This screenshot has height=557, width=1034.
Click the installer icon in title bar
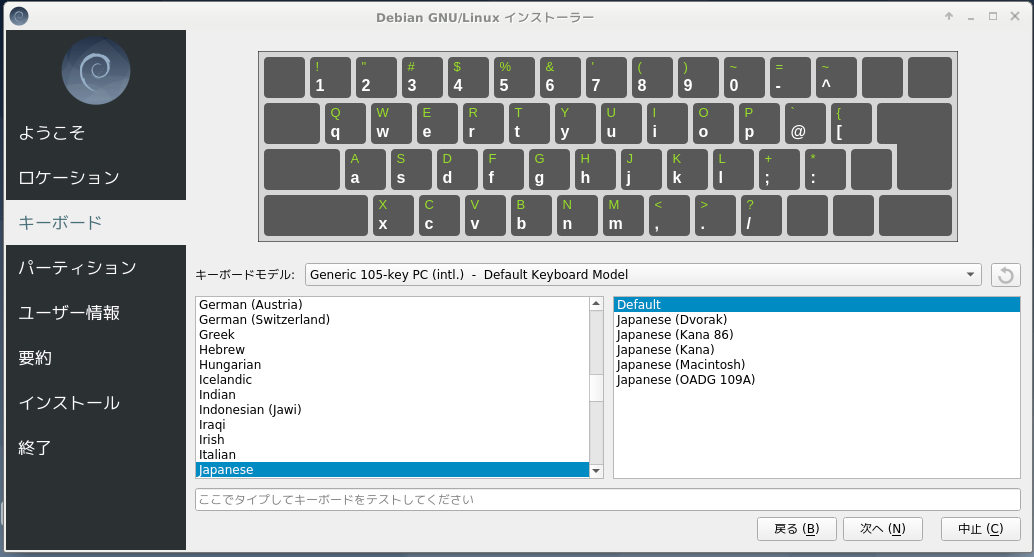pyautogui.click(x=18, y=16)
